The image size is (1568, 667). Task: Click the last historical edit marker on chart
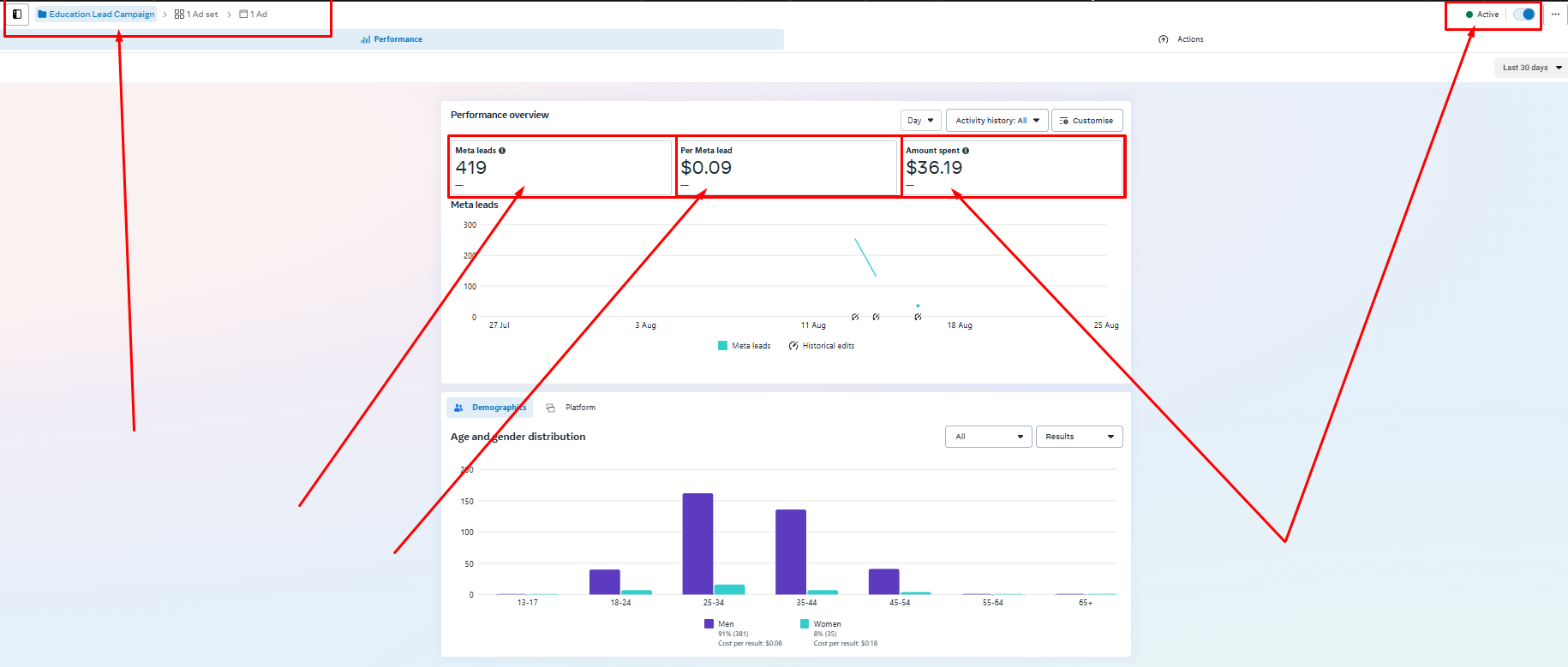pyautogui.click(x=918, y=317)
